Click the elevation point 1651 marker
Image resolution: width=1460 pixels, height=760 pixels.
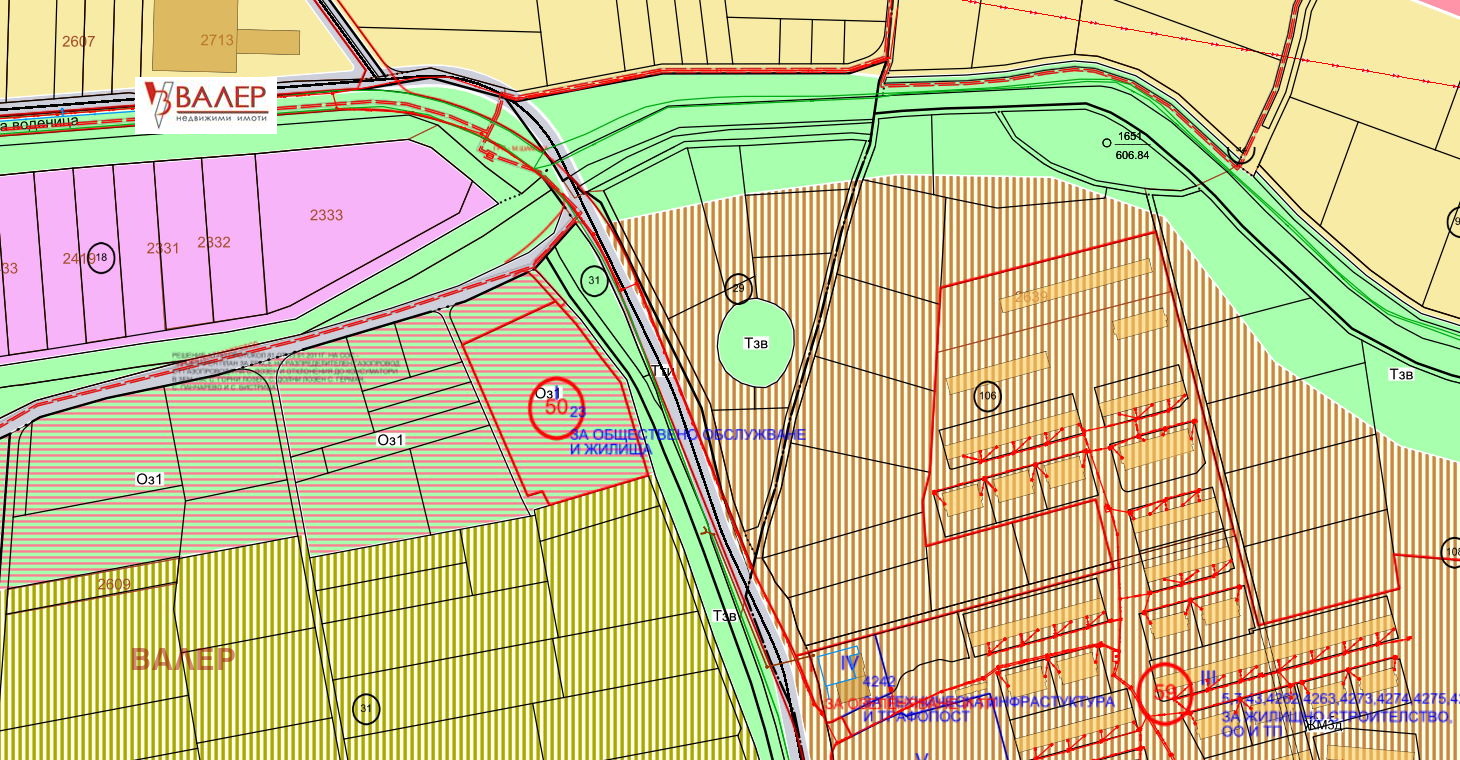[x=1105, y=143]
